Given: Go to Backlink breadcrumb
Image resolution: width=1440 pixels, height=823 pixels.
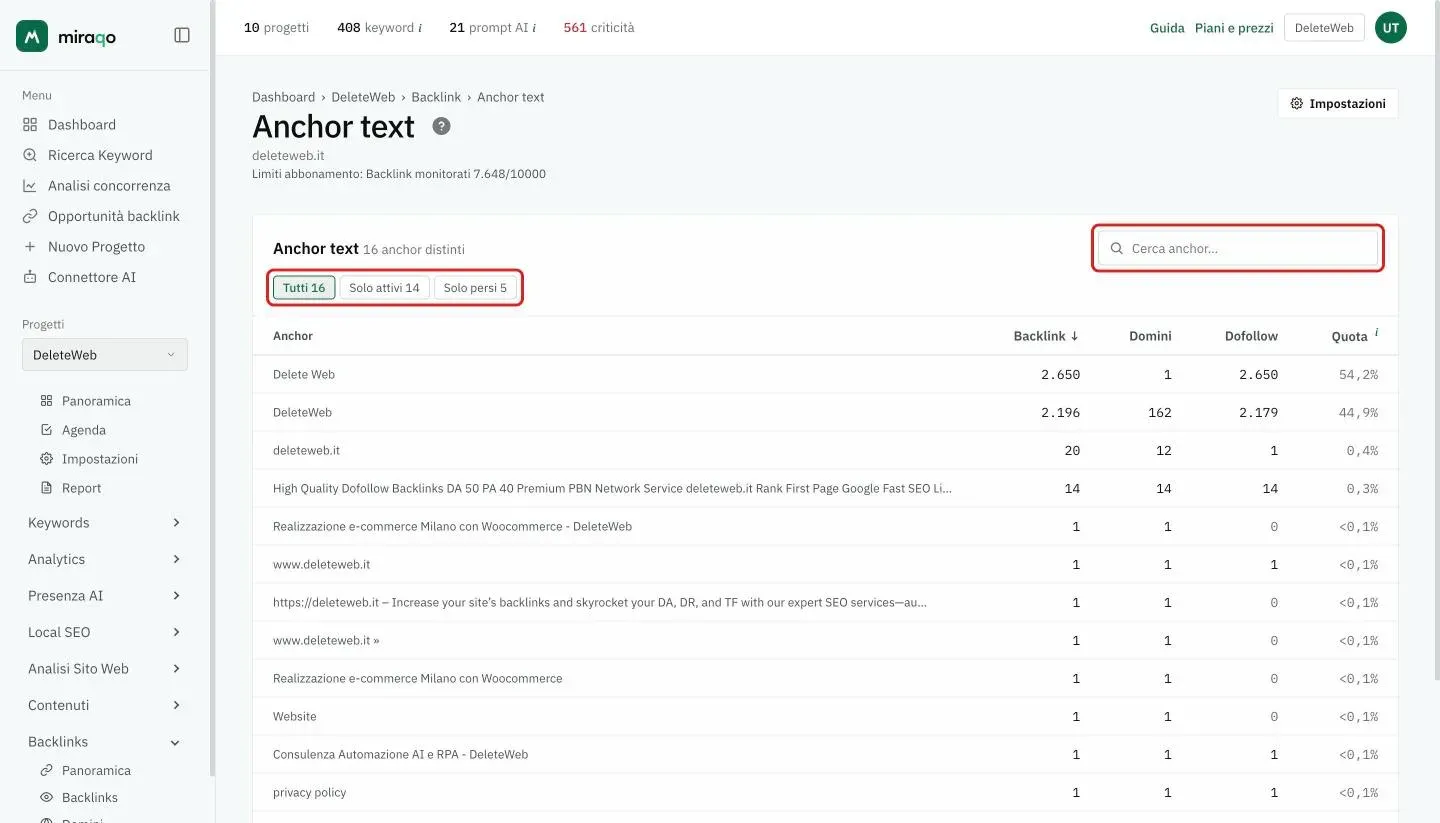Looking at the screenshot, I should point(436,97).
